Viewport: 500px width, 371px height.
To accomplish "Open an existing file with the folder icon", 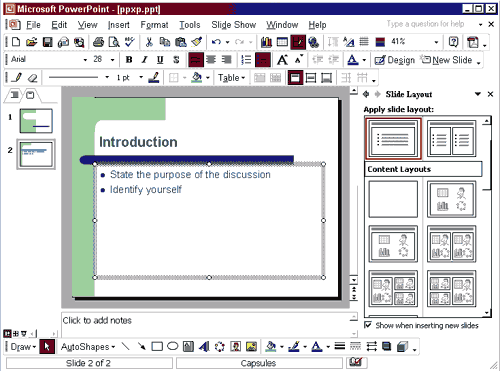I will (x=31, y=42).
